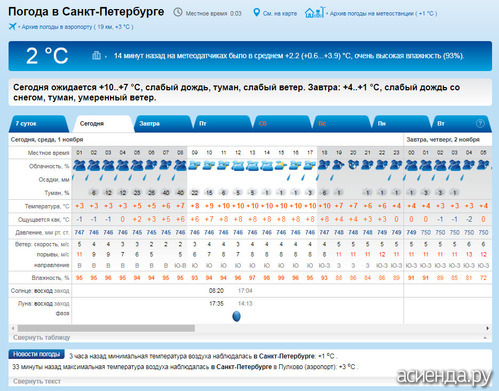Click the rain drop icon for hour 07

coord(159,178)
